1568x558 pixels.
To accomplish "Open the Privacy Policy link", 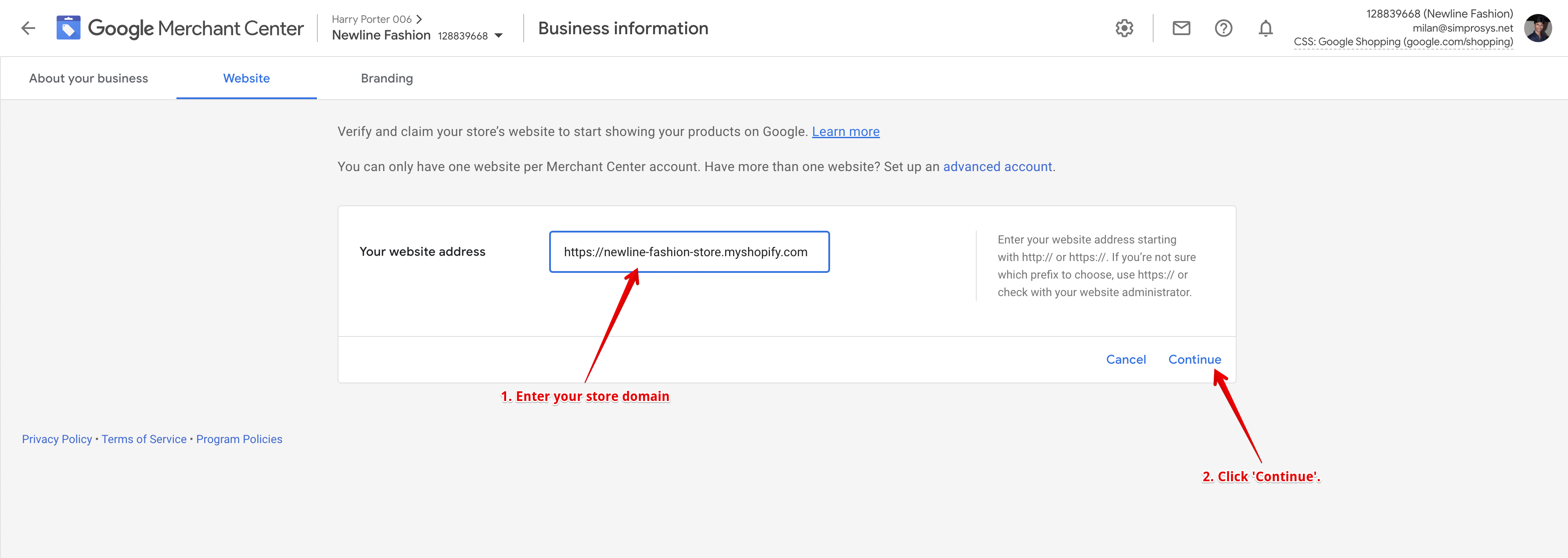I will pos(57,440).
